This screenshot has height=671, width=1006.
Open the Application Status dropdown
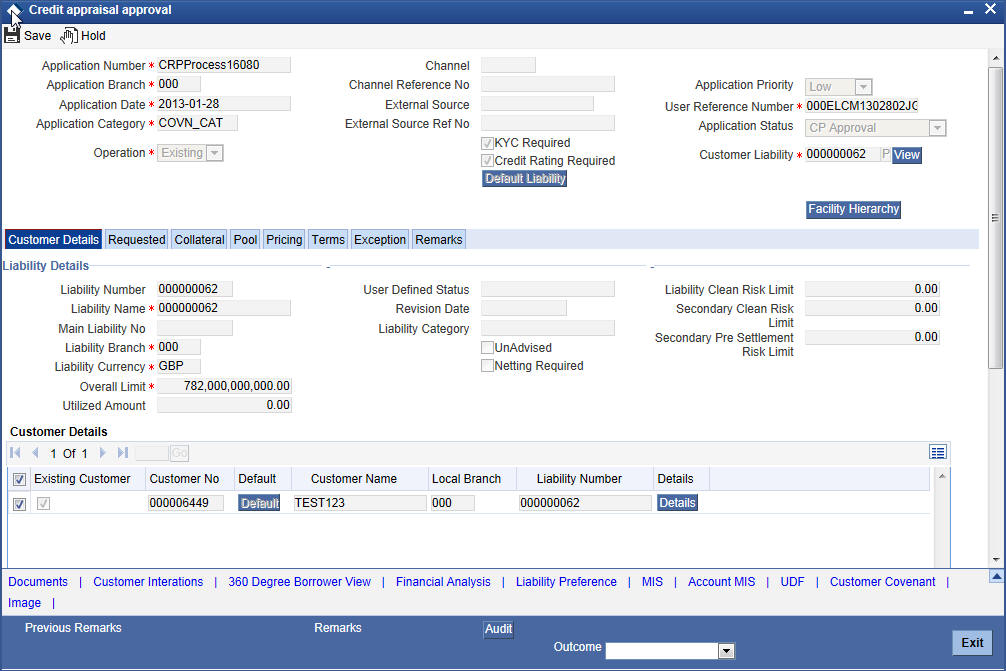pyautogui.click(x=875, y=128)
